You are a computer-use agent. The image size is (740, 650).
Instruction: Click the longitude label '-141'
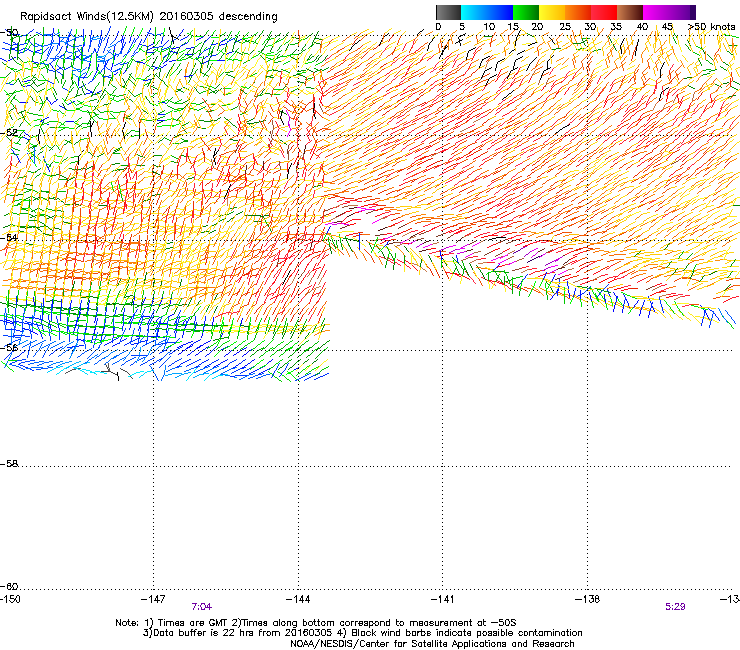point(442,599)
